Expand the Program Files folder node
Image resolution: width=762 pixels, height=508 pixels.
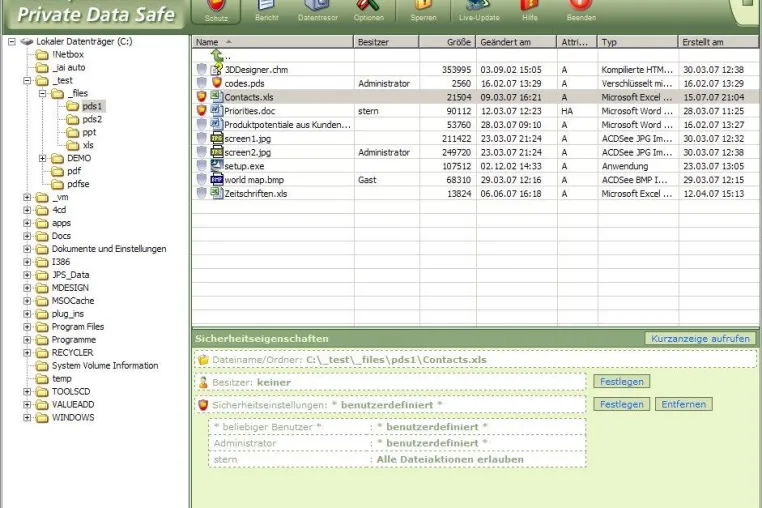[27, 327]
